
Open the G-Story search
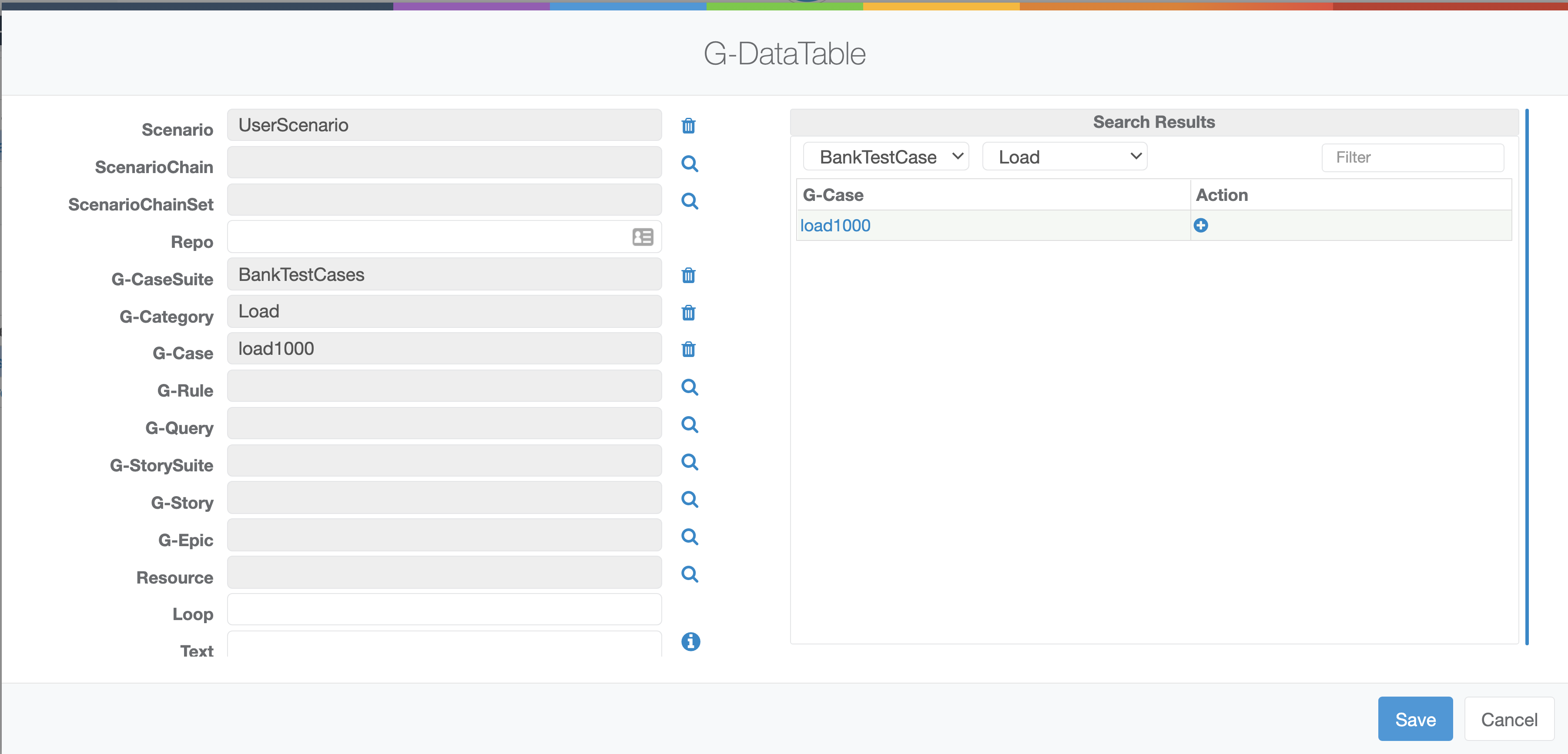(689, 499)
